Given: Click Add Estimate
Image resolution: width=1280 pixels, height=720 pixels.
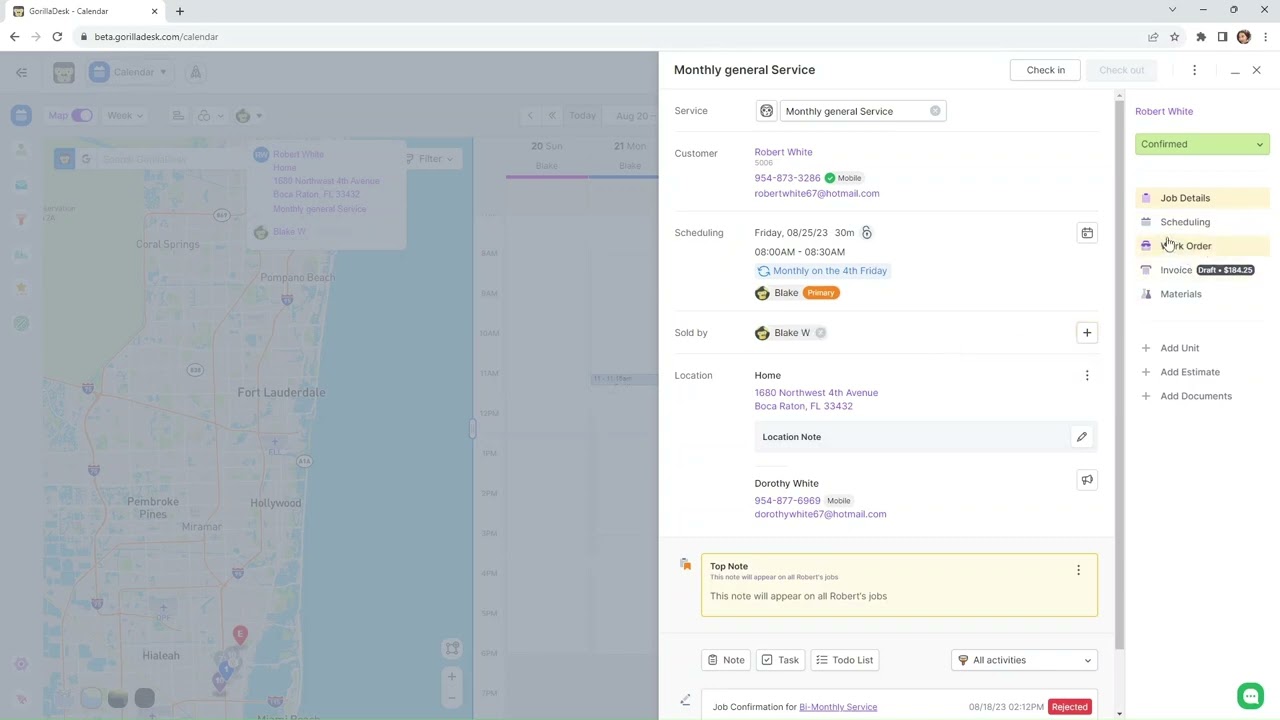Looking at the screenshot, I should pyautogui.click(x=1189, y=372).
